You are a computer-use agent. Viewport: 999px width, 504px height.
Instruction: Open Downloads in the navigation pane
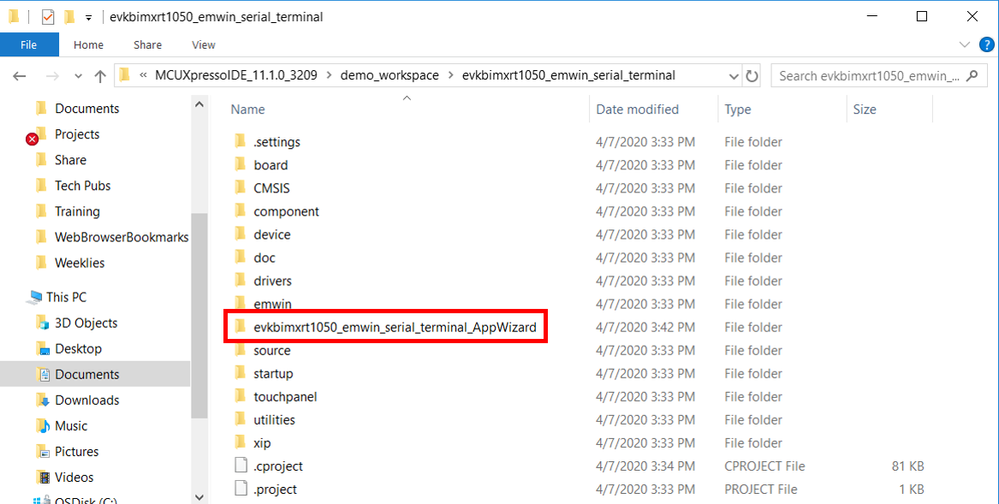pos(87,400)
